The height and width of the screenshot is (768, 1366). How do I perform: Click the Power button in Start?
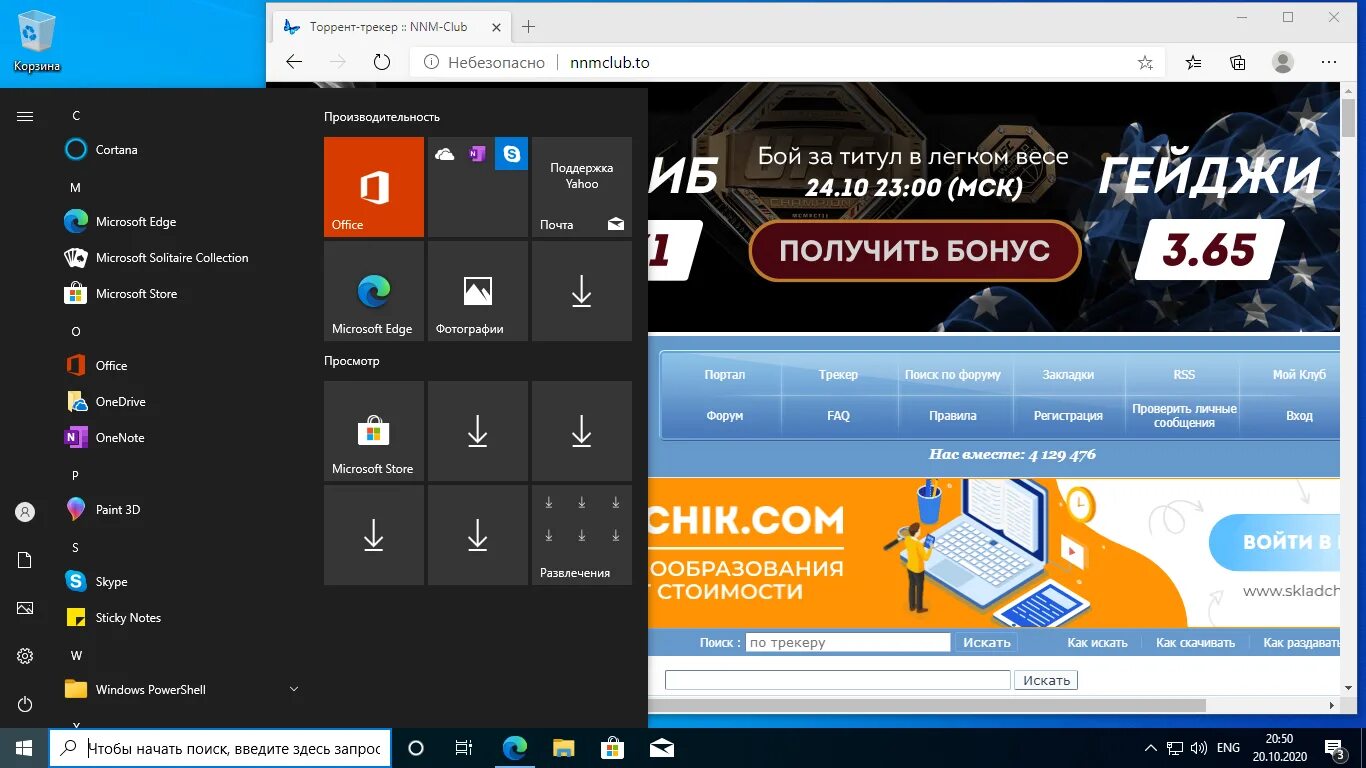(x=25, y=704)
